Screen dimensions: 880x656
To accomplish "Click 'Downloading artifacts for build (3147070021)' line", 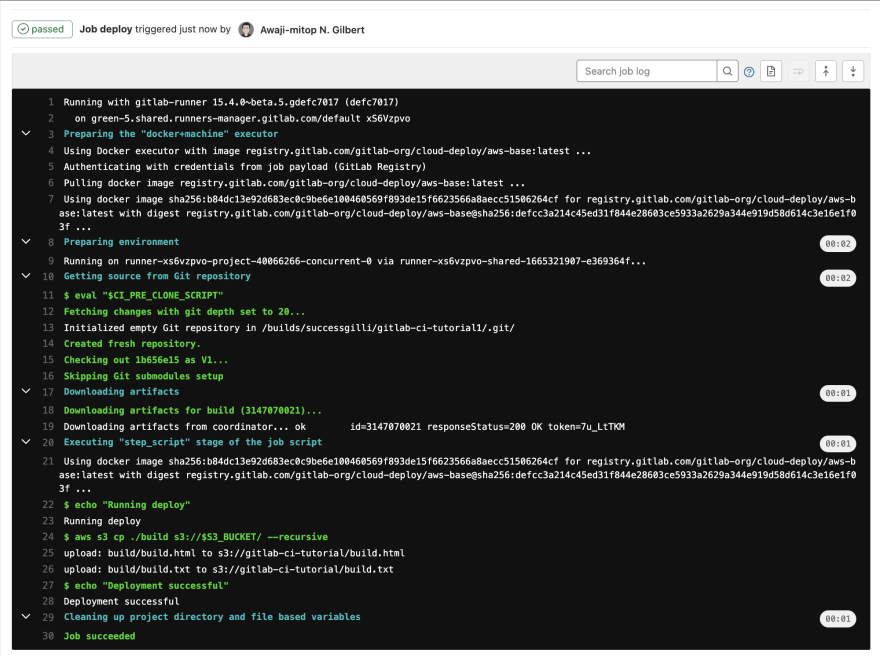I will tap(192, 411).
